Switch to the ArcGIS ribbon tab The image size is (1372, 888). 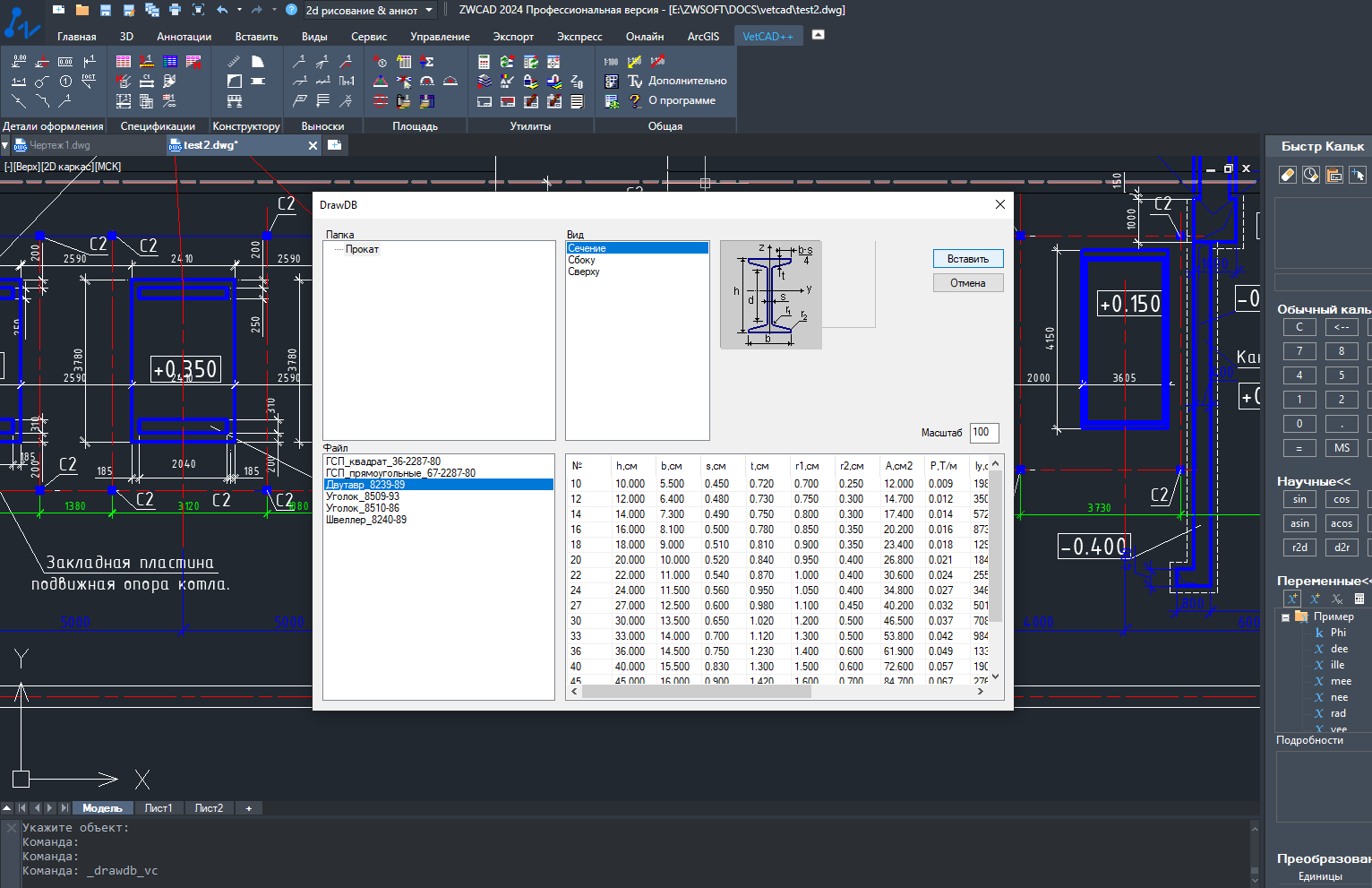click(703, 37)
